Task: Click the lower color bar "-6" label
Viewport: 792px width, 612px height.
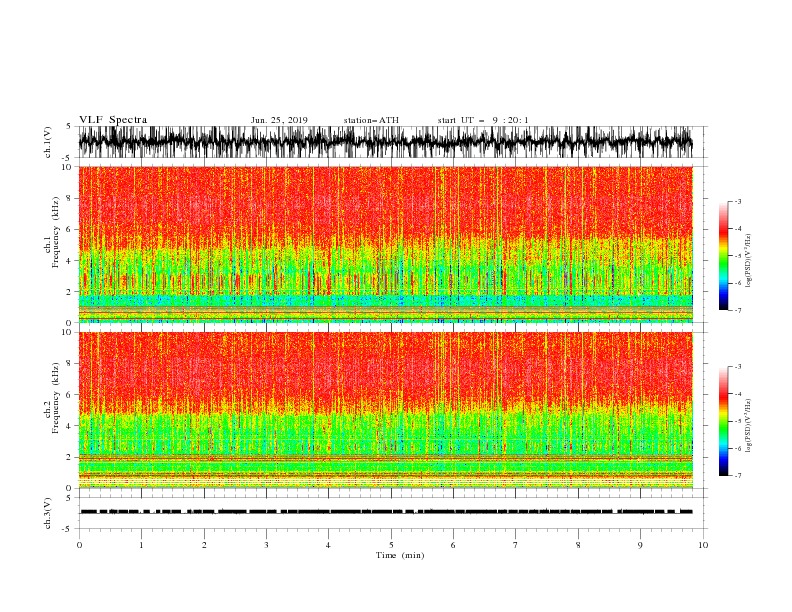Action: 737,448
